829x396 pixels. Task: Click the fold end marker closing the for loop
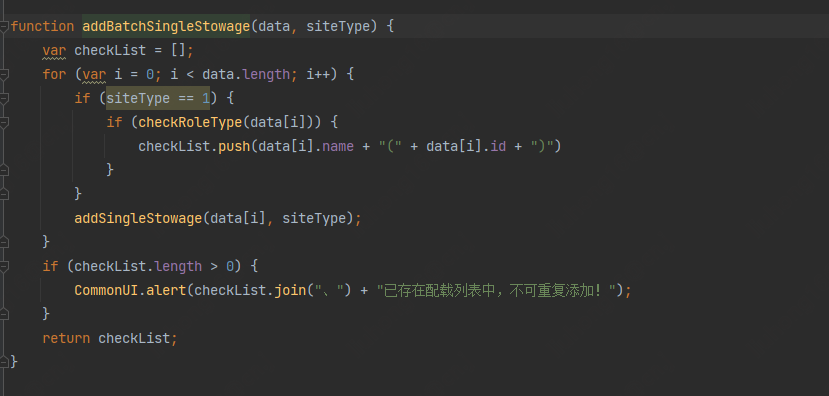pyautogui.click(x=4, y=242)
